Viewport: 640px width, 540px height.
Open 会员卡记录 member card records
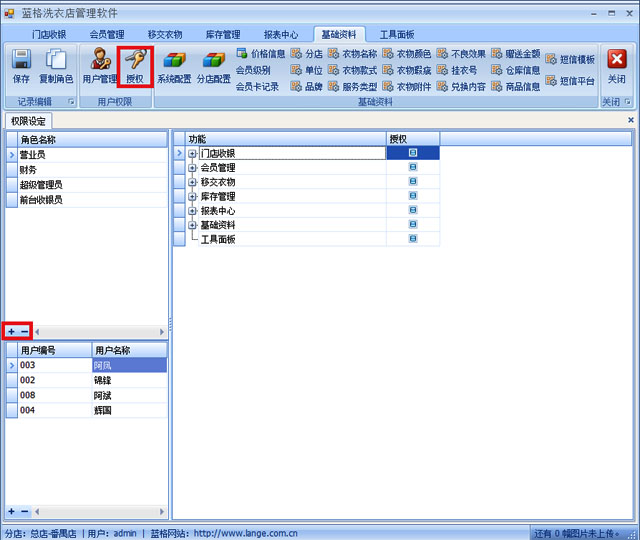click(x=258, y=87)
